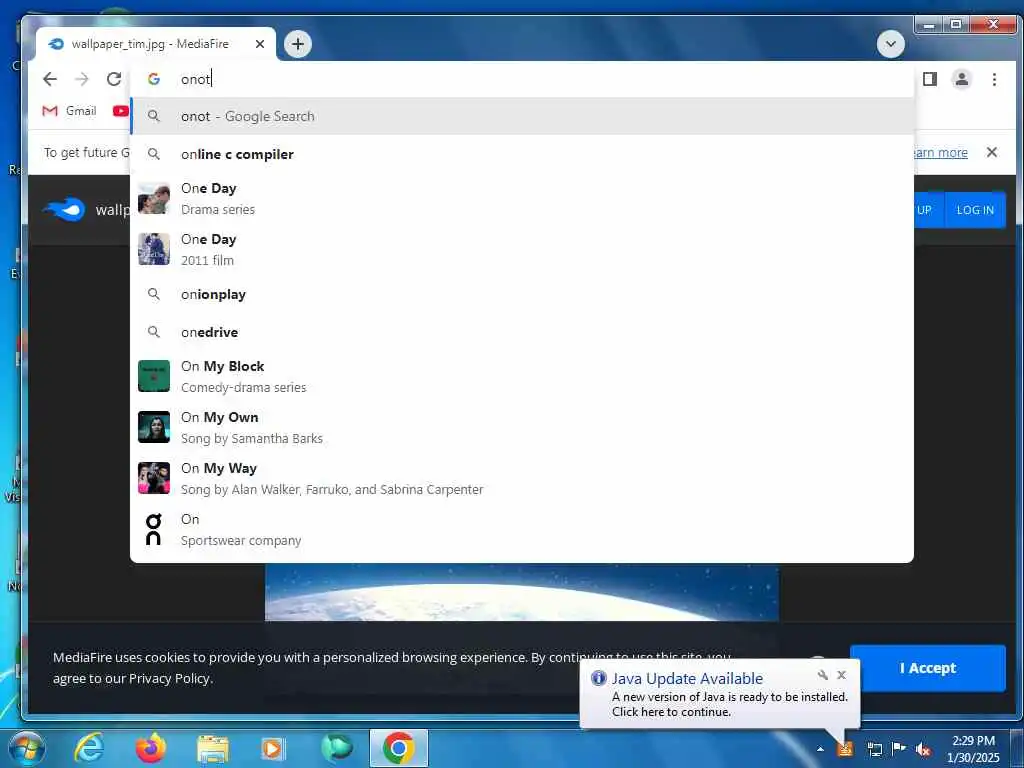Click the Google icon in address bar
The height and width of the screenshot is (768, 1024).
(x=154, y=79)
